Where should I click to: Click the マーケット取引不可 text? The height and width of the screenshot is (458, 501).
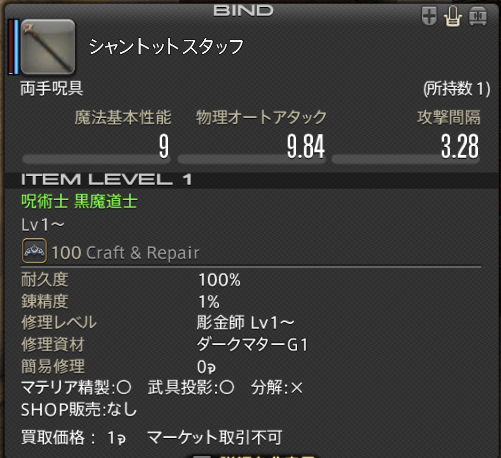[x=215, y=437]
